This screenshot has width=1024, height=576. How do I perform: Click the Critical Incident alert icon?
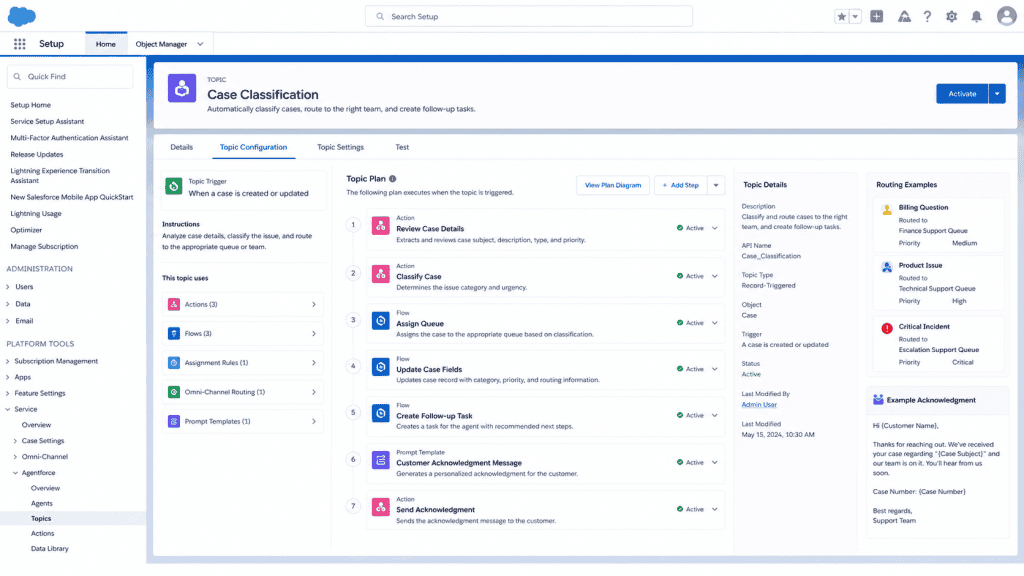coord(887,328)
